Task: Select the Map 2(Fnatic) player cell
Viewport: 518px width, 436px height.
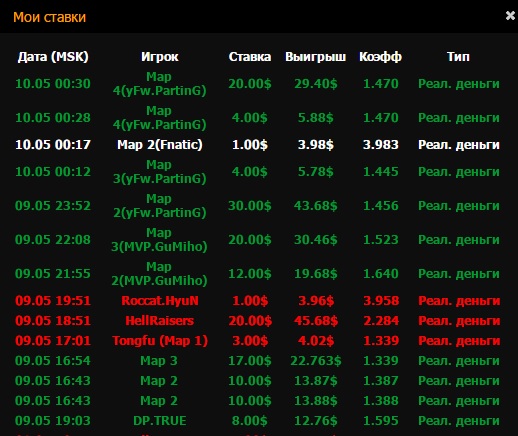Action: [x=160, y=145]
